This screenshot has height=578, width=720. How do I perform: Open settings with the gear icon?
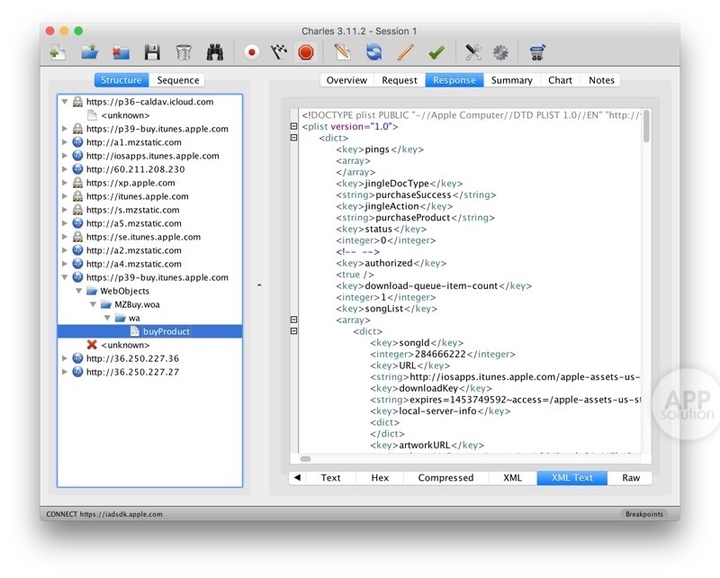[500, 52]
